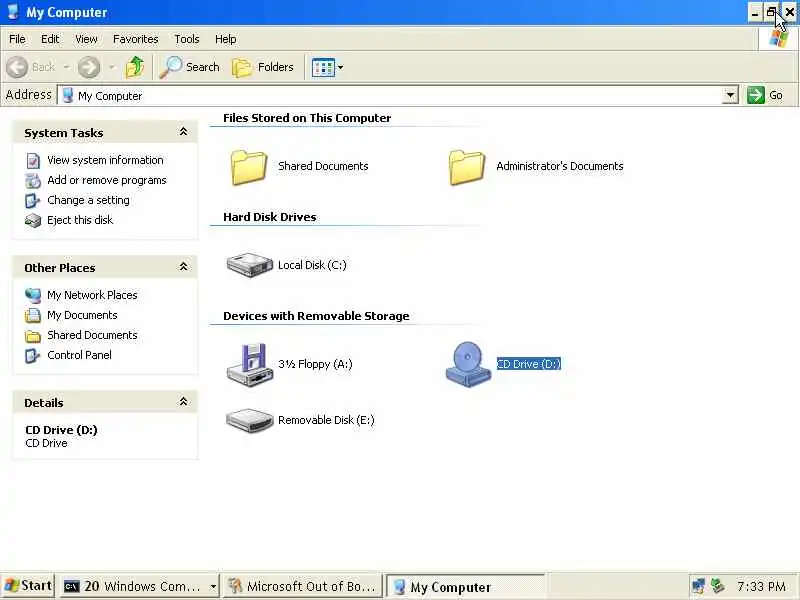This screenshot has height=600, width=800.
Task: Click the green Go arrow icon
Action: point(756,95)
